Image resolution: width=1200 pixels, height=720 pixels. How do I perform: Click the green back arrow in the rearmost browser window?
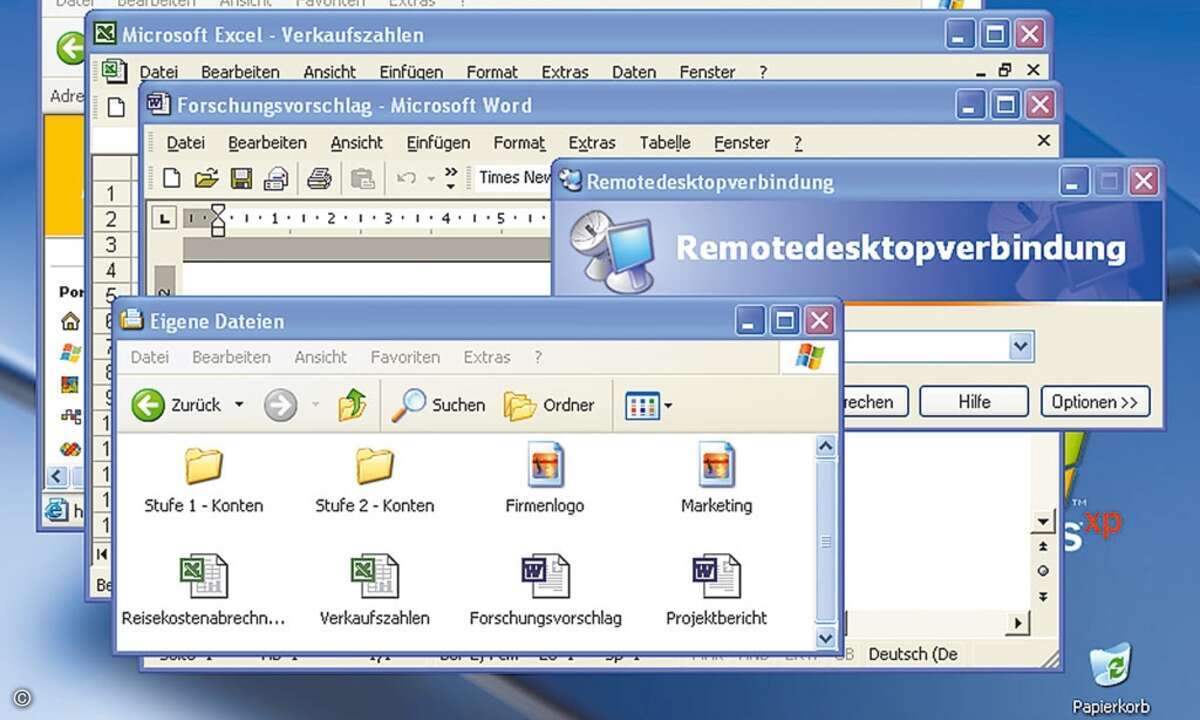(71, 47)
